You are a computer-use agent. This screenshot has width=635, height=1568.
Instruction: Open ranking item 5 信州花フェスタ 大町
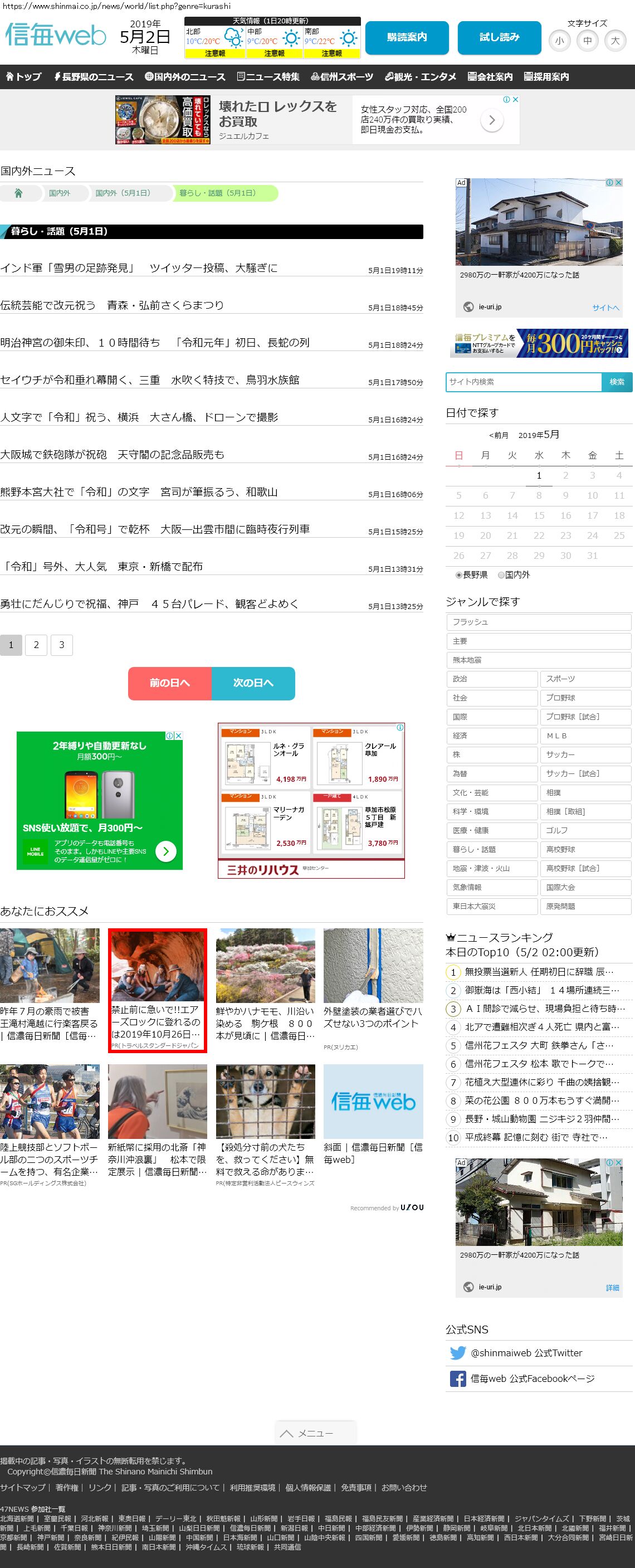click(539, 1045)
